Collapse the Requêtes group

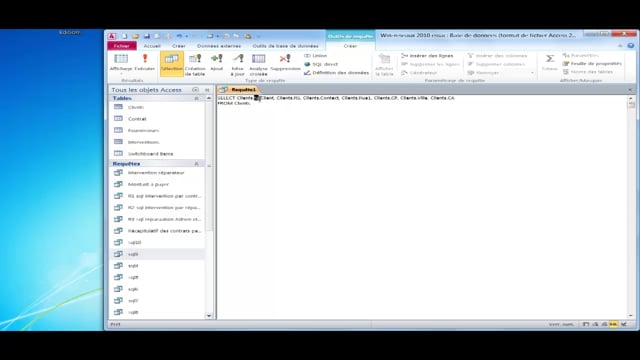pyautogui.click(x=196, y=164)
